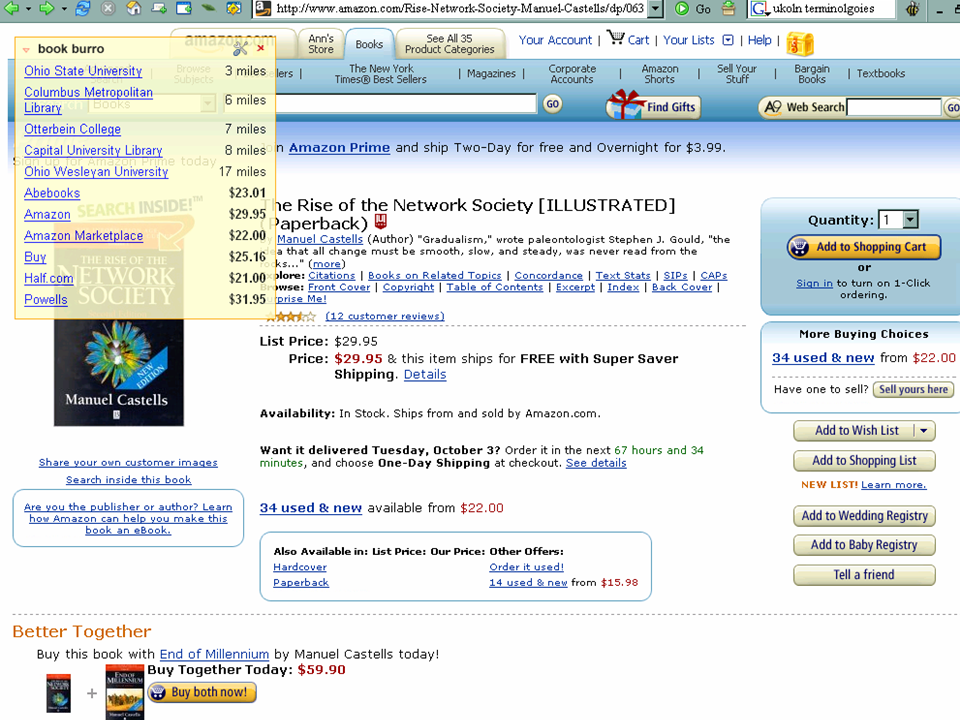Open Ohio State University library link
The height and width of the screenshot is (720, 960).
pos(83,71)
